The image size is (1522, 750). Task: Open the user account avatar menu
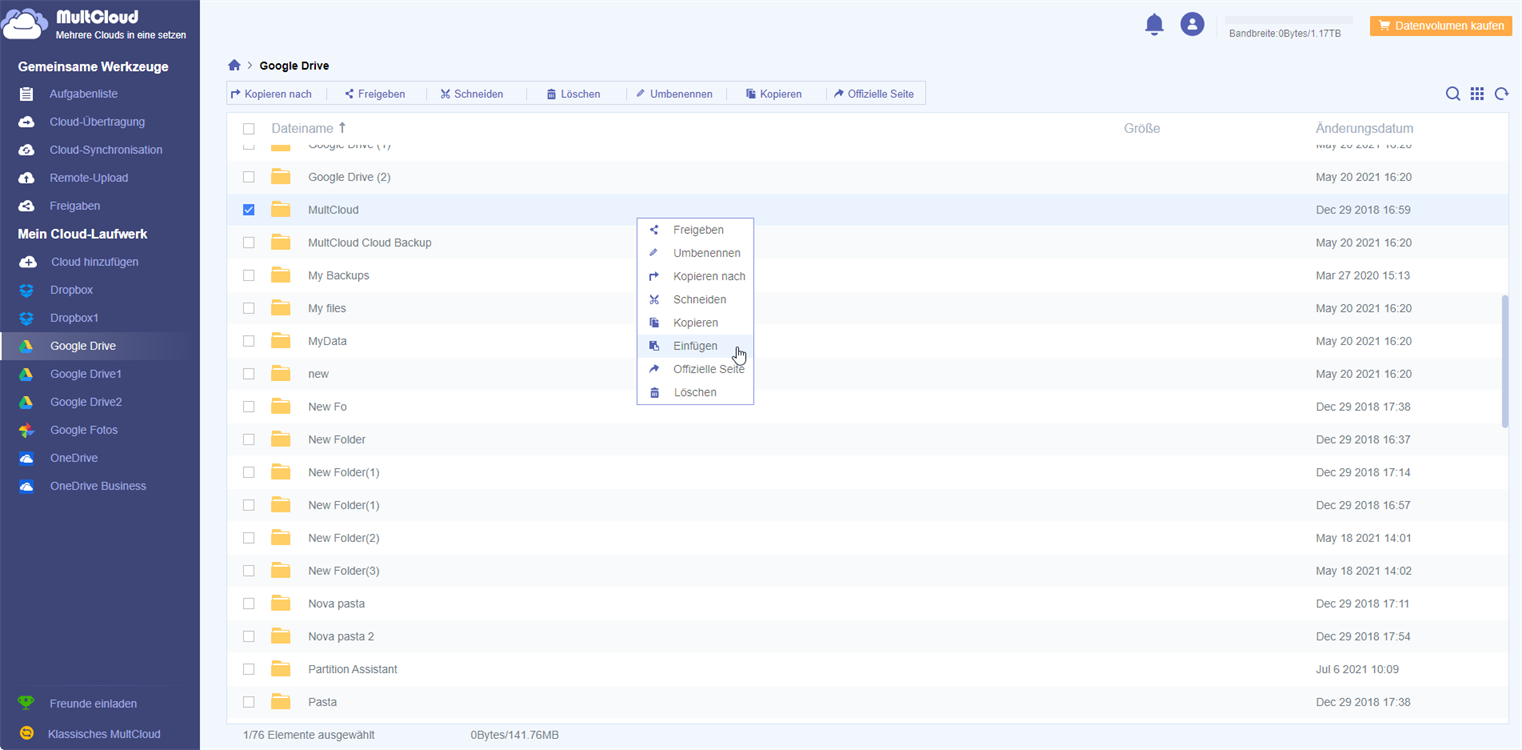click(1192, 24)
